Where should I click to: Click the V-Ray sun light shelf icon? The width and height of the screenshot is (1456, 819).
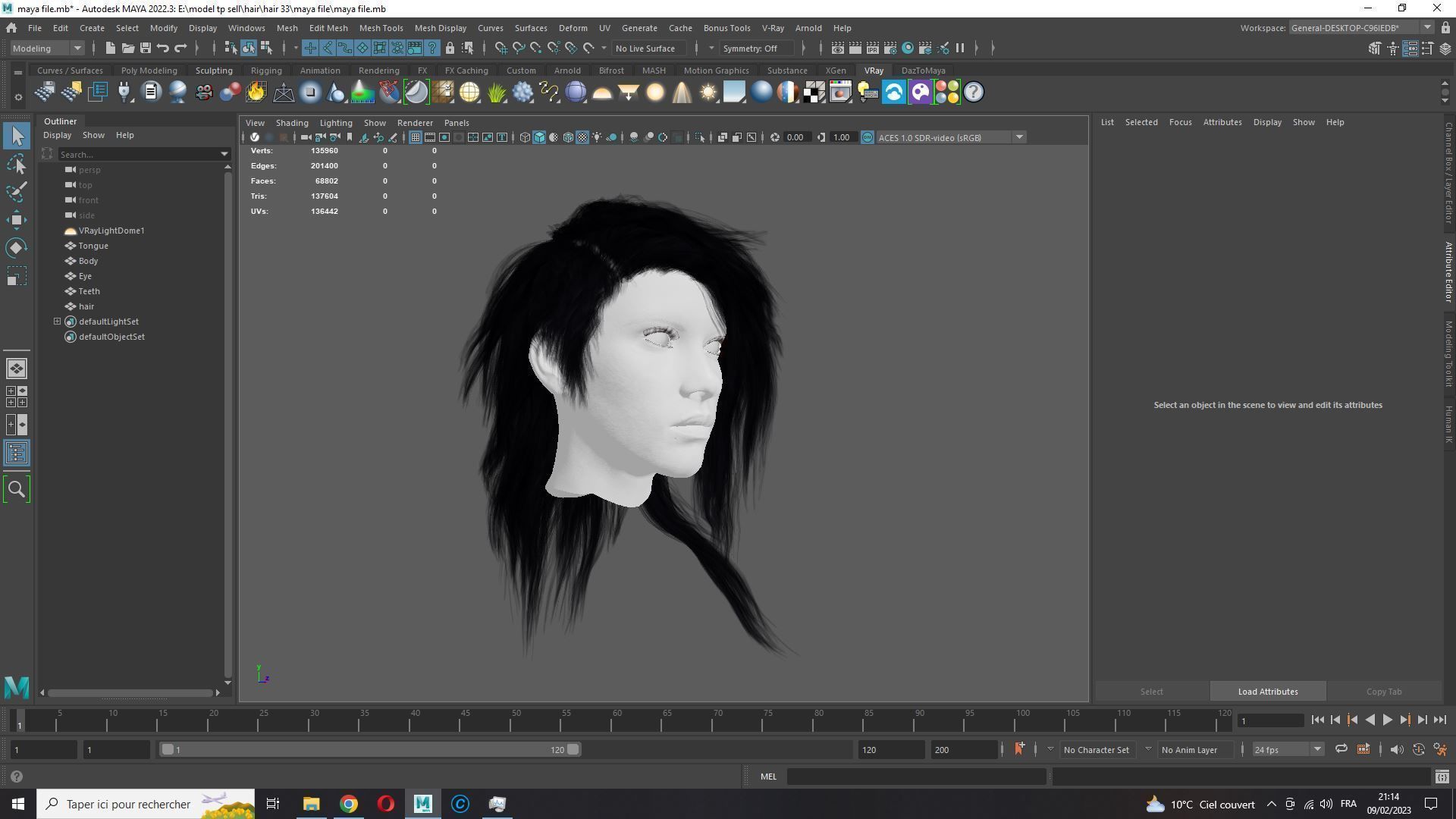tap(708, 93)
